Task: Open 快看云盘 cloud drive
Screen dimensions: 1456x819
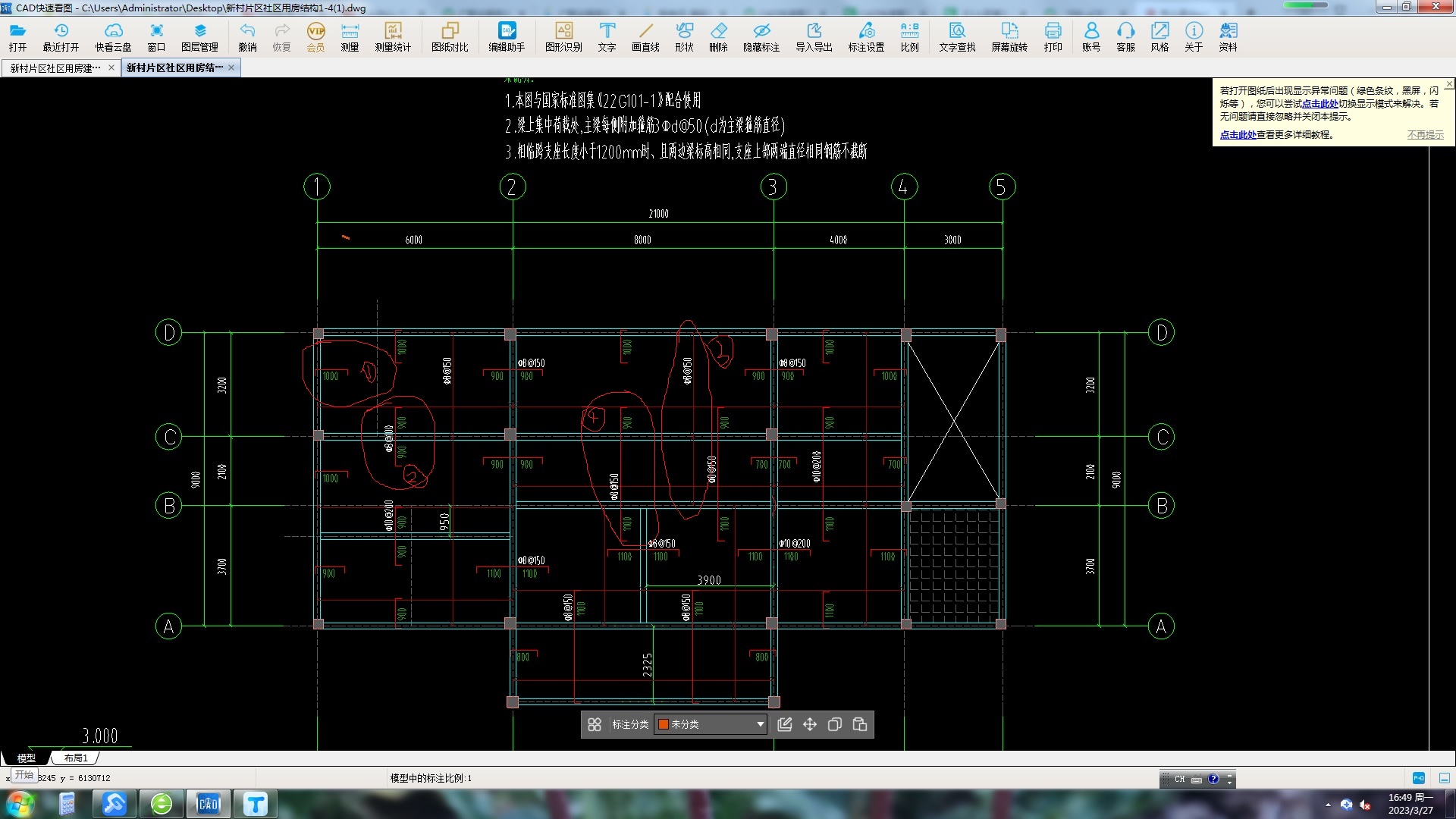Action: [x=113, y=36]
